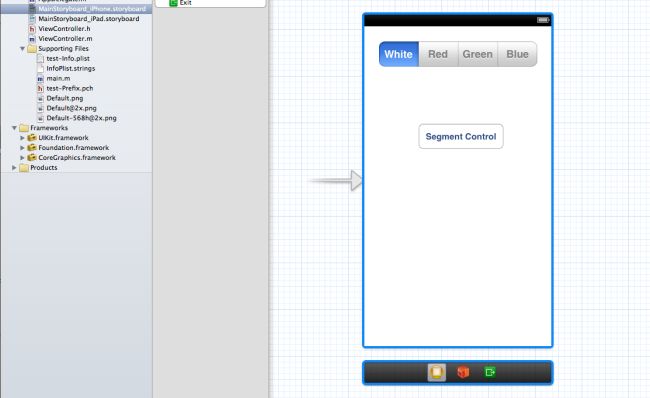Click the Default.png file icon
The width and height of the screenshot is (650, 398).
click(x=40, y=98)
